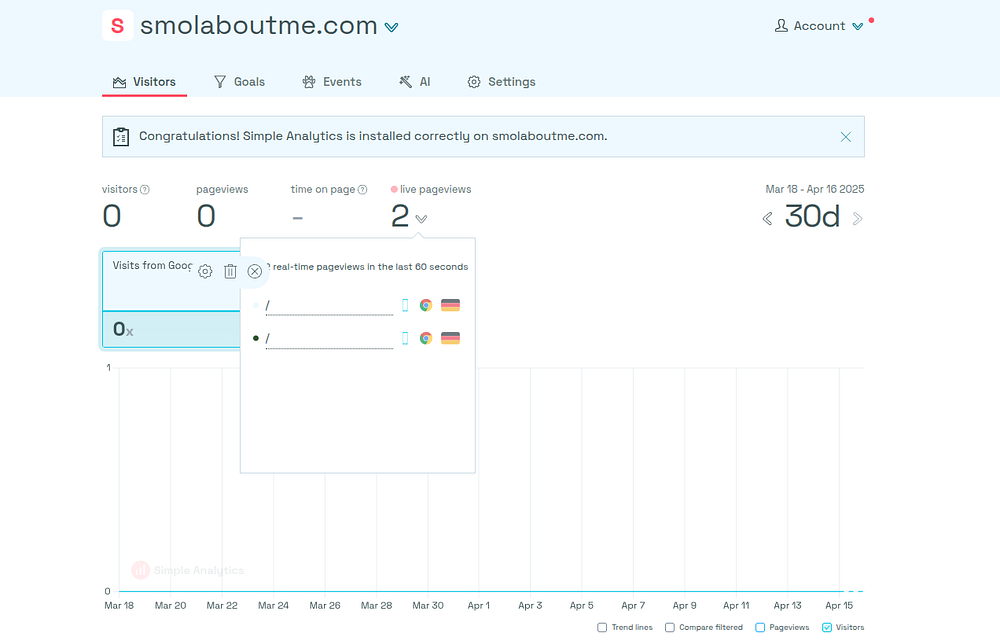Open the 30d date range picker
Screen dimensions: 1000x641
(x=812, y=216)
